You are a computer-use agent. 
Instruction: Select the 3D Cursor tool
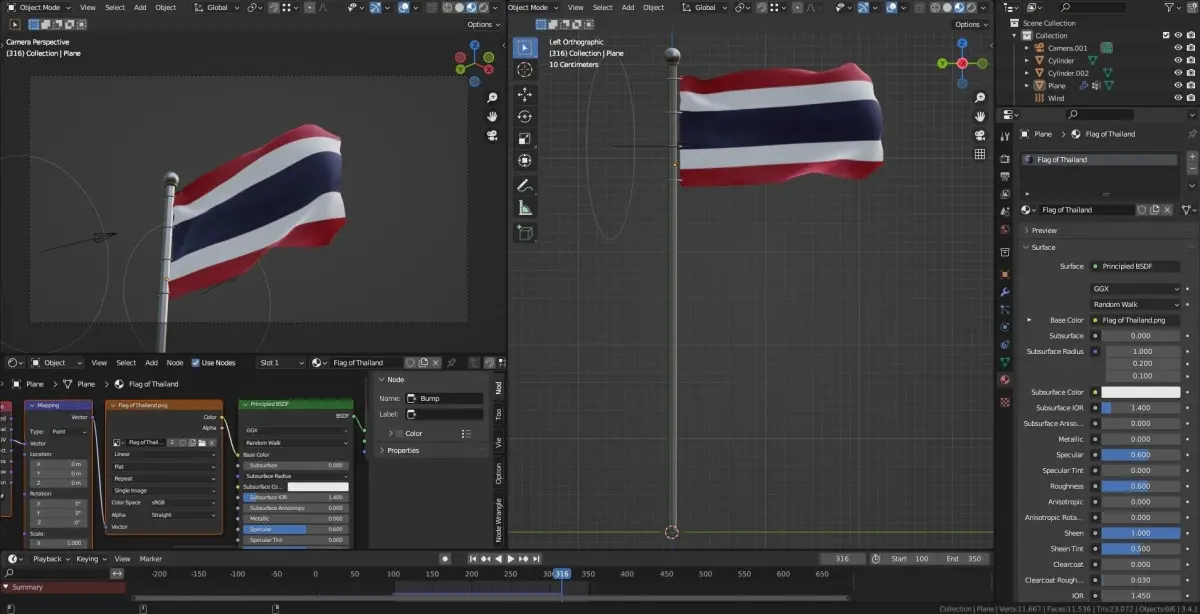[x=525, y=70]
